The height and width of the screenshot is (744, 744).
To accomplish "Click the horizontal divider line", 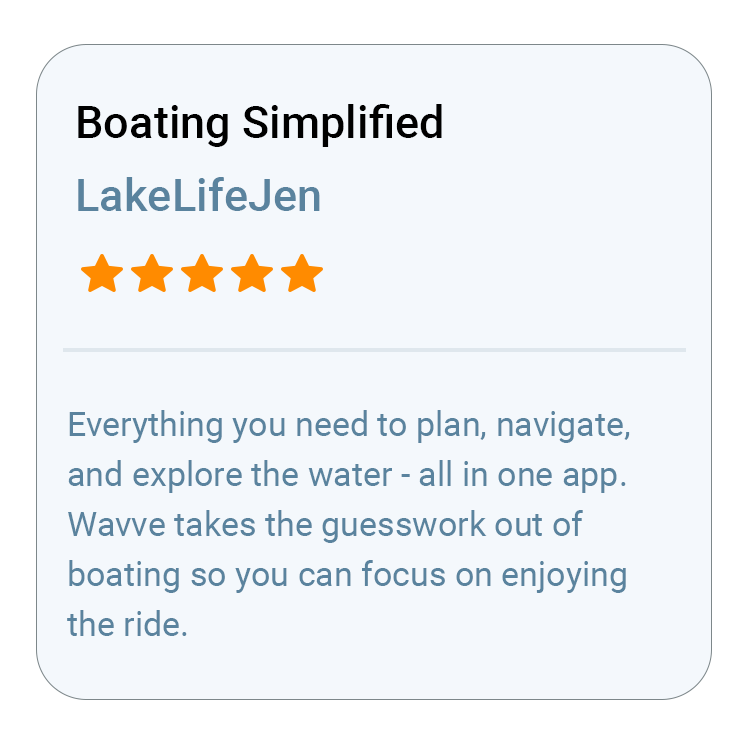I will [x=374, y=350].
